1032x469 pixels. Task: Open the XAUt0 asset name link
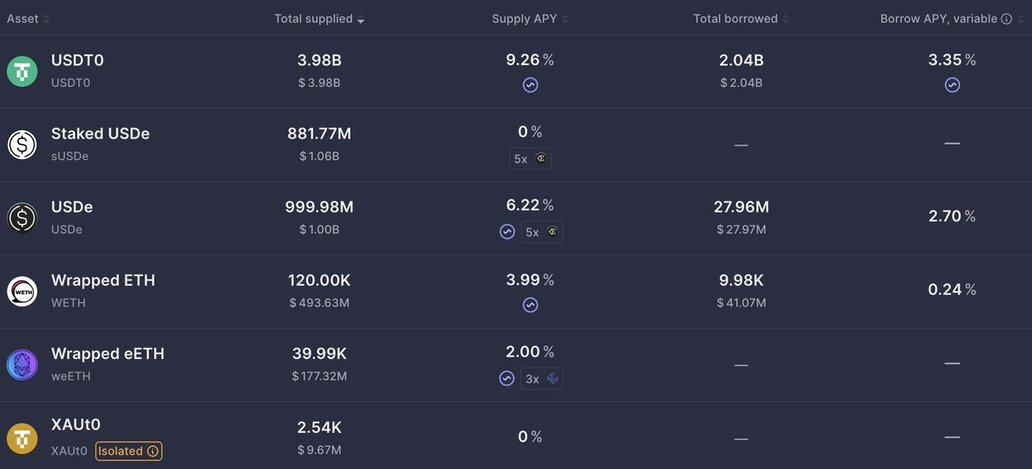(76, 425)
